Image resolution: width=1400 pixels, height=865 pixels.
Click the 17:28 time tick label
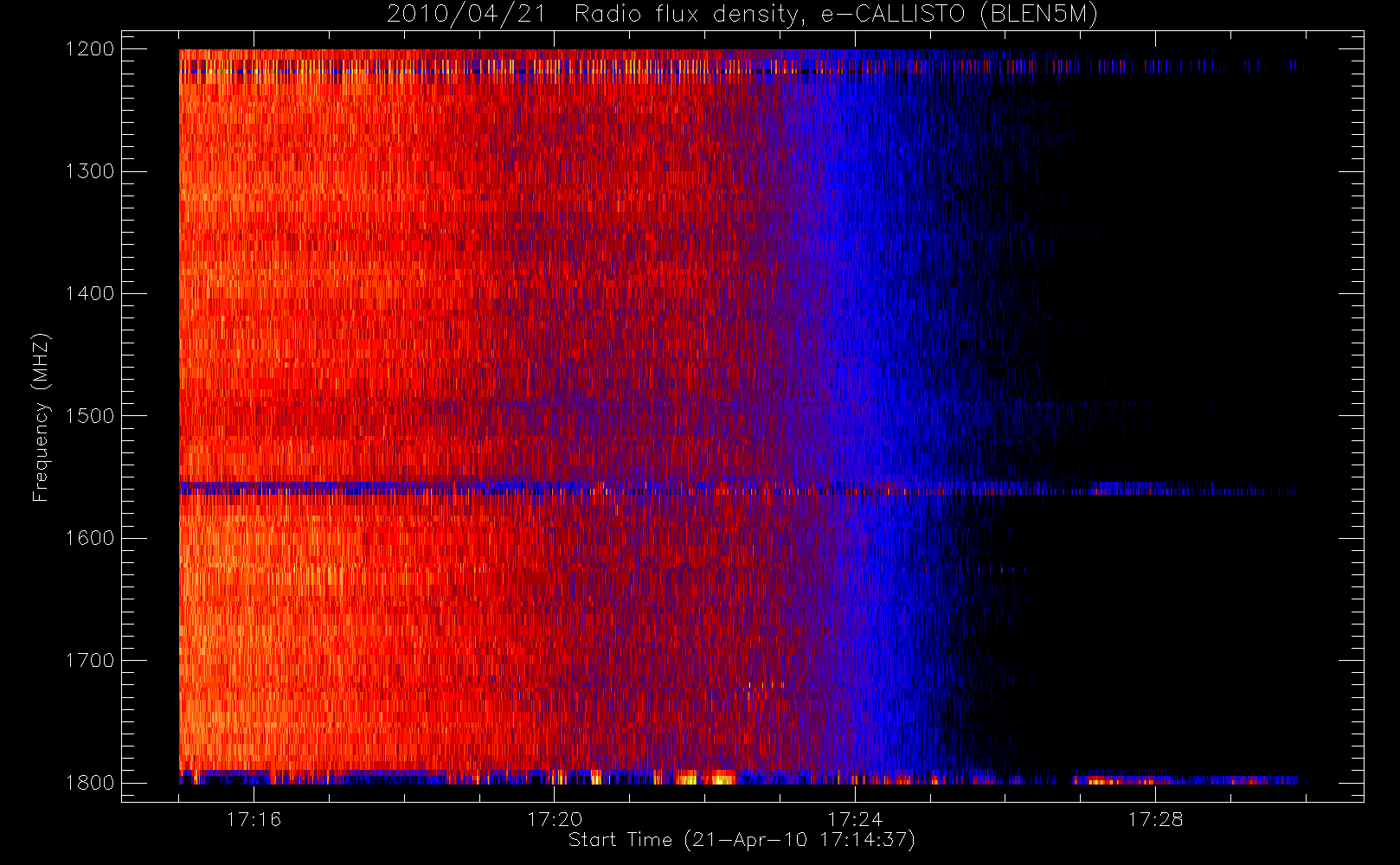coord(1155,819)
